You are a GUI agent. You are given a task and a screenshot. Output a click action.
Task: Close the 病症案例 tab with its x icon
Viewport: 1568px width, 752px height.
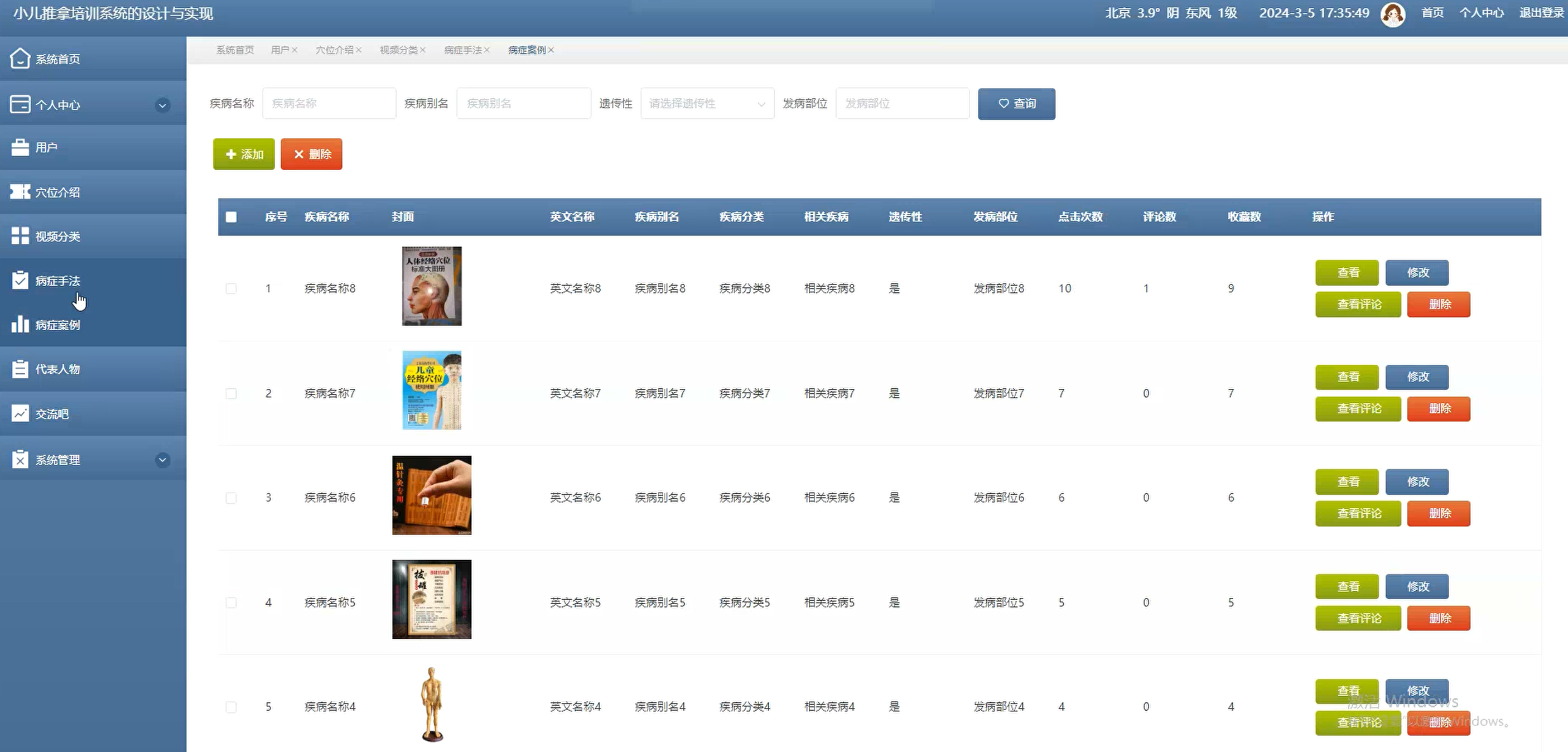pos(551,50)
